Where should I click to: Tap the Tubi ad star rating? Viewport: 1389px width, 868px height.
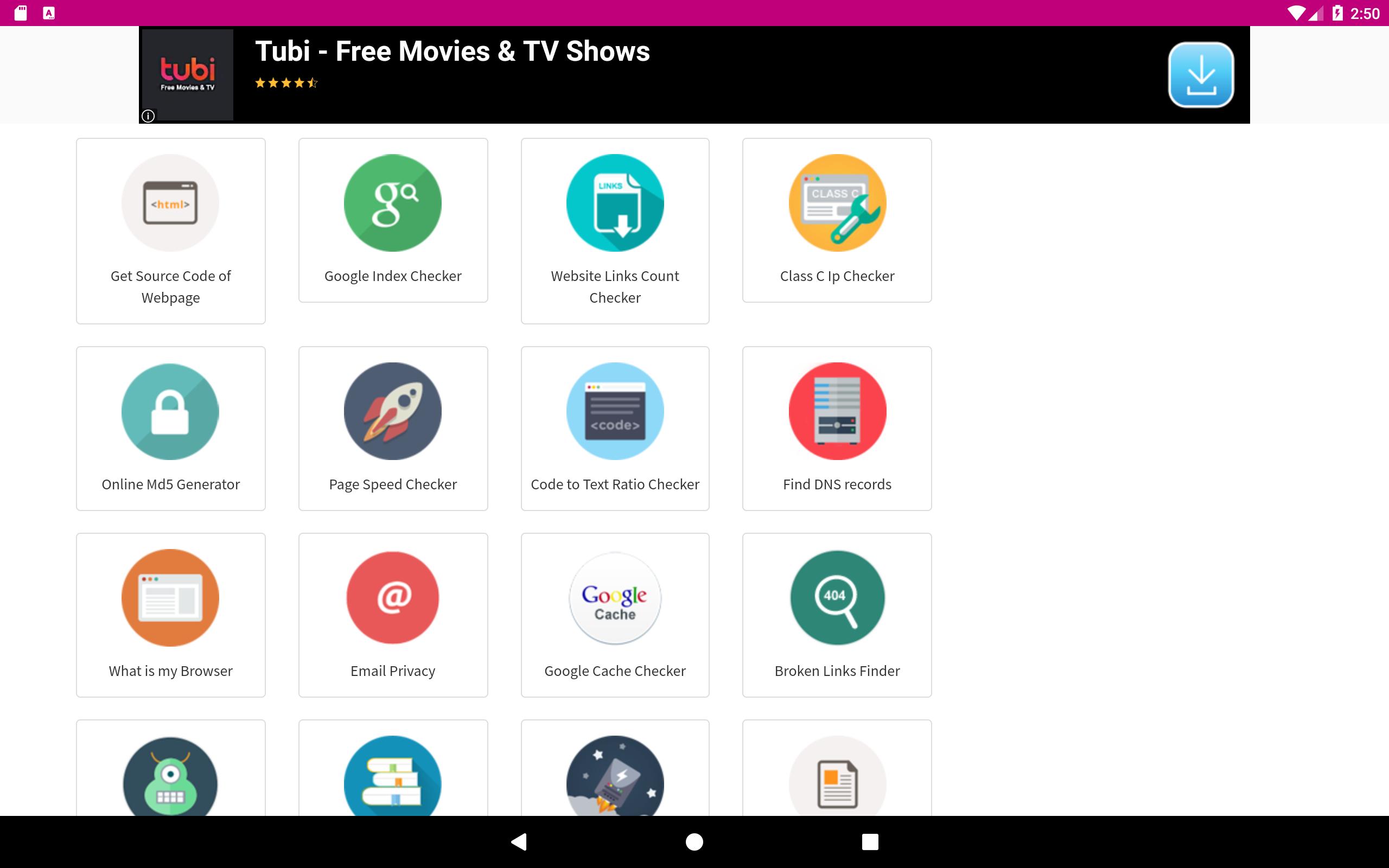[x=286, y=83]
